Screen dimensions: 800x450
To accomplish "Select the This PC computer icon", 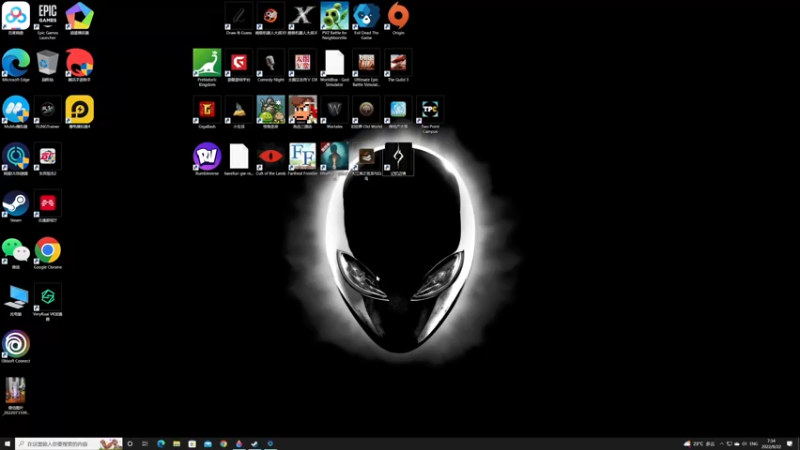I will click(x=16, y=300).
